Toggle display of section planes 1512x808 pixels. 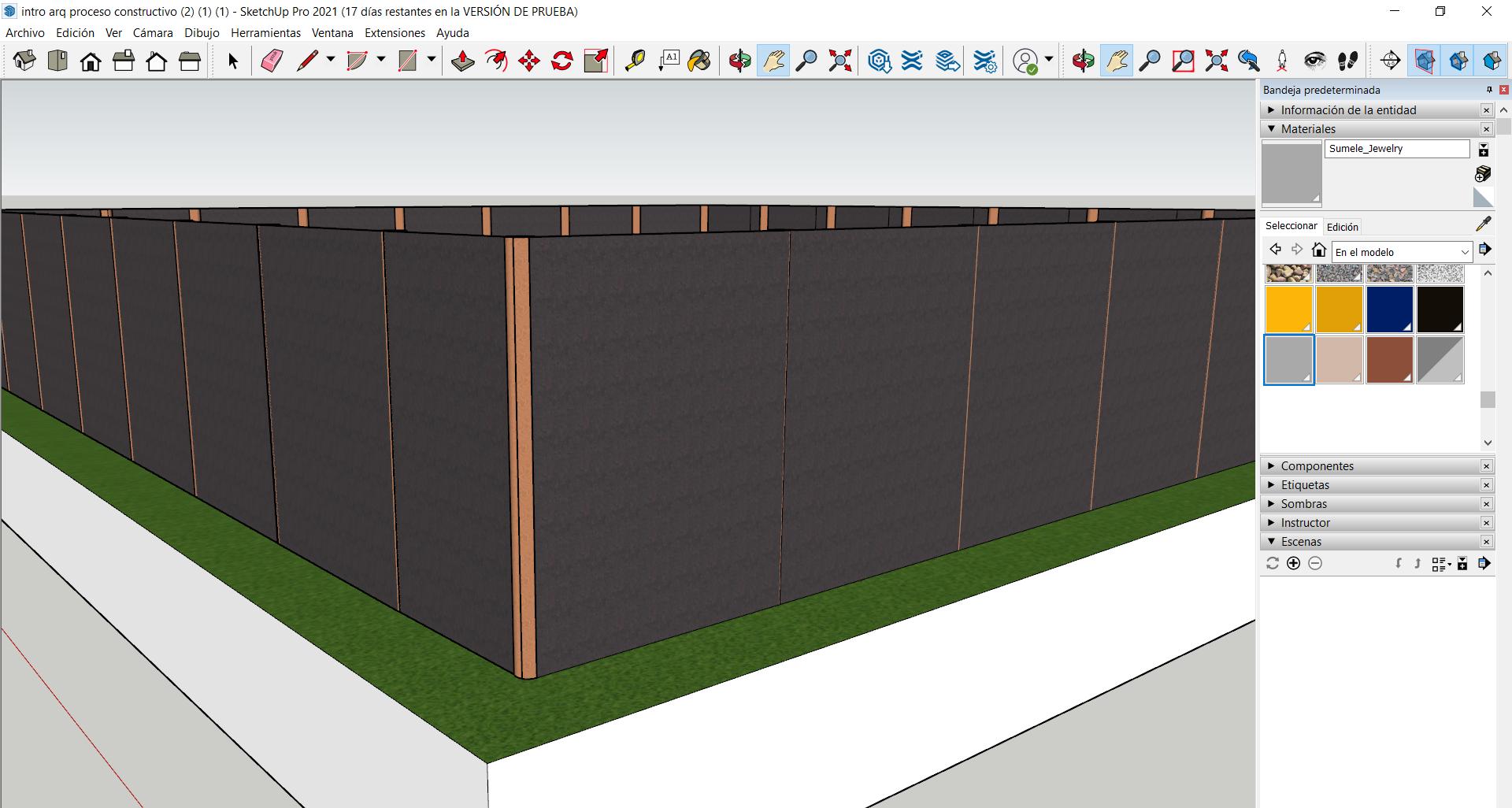point(1424,61)
